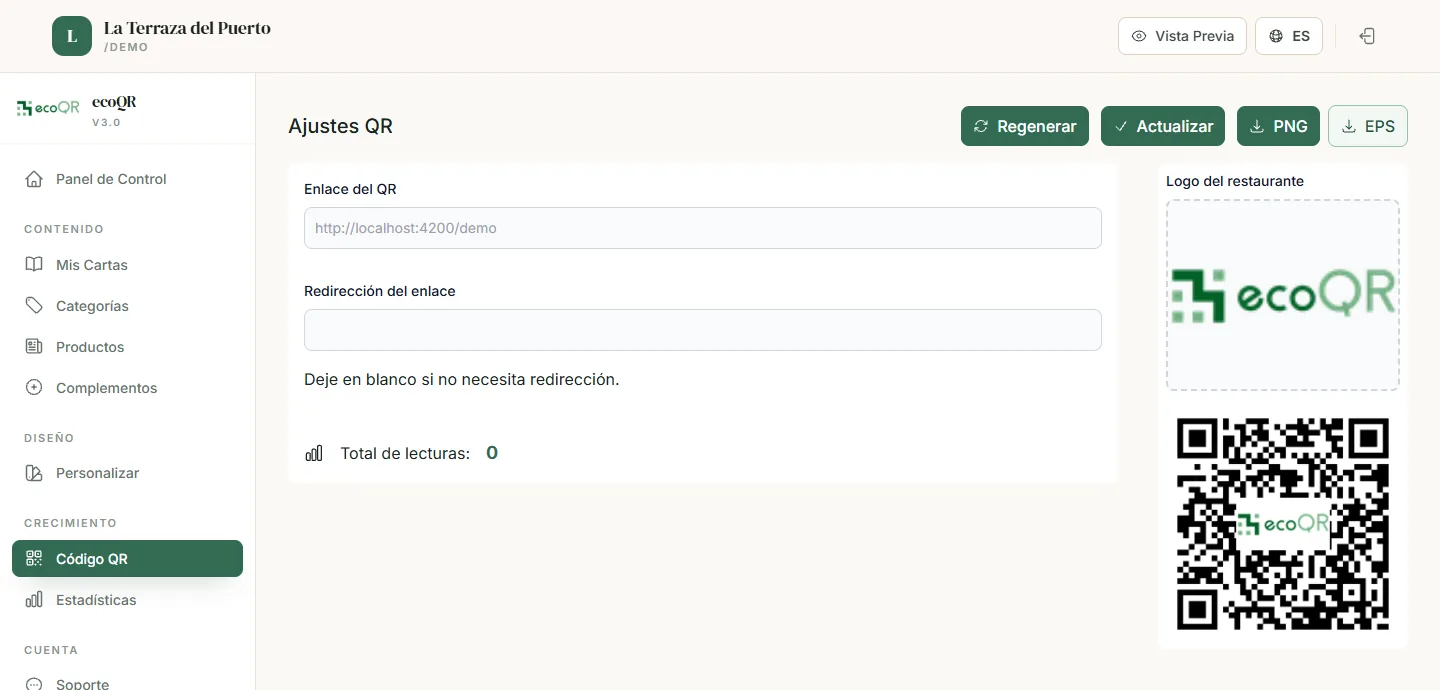This screenshot has width=1440, height=690.
Task: View Estadísticas in the sidebar
Action: point(127,600)
